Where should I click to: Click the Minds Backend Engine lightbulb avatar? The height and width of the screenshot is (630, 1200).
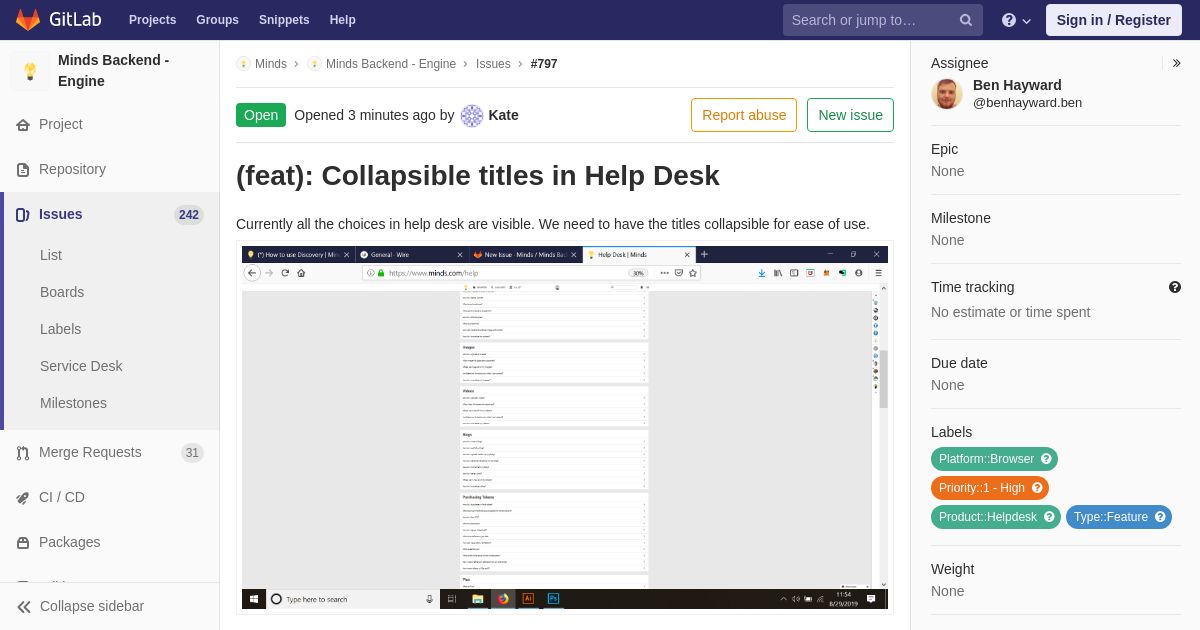(x=30, y=71)
